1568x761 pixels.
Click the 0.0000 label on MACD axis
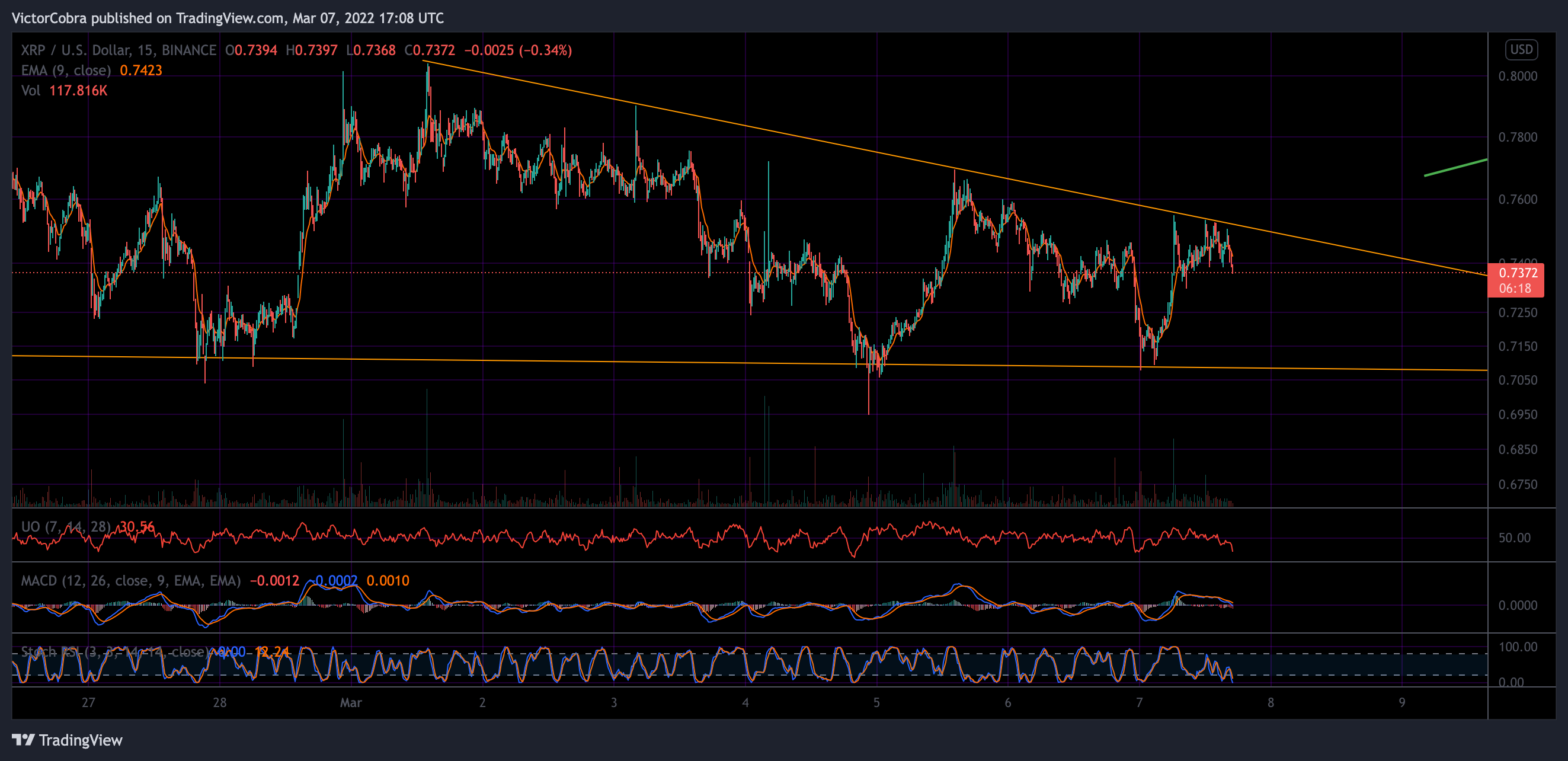[1517, 605]
